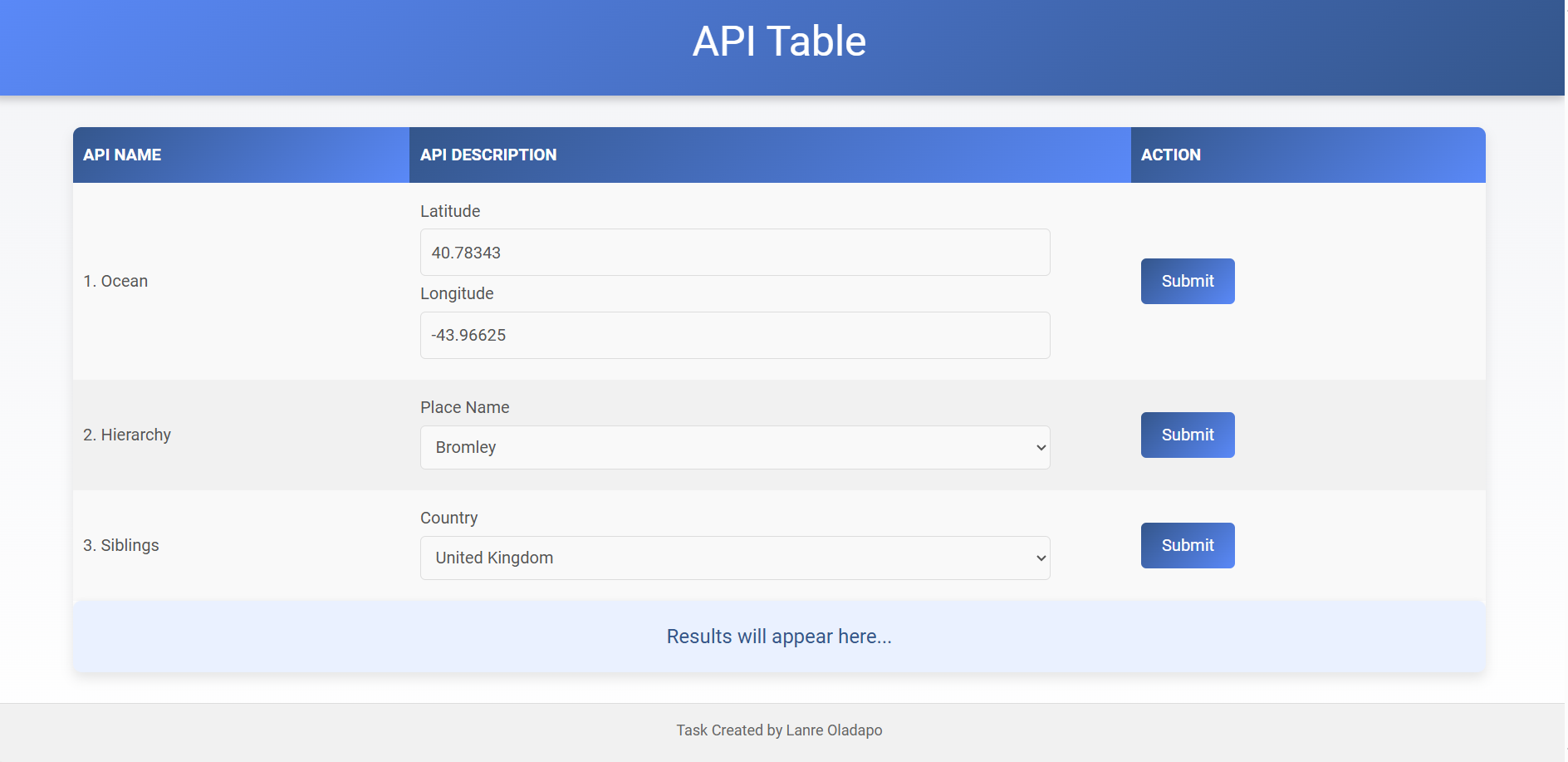Screen dimensions: 1568x762
Task: Select the "1. Ocean" row name
Action: point(115,282)
